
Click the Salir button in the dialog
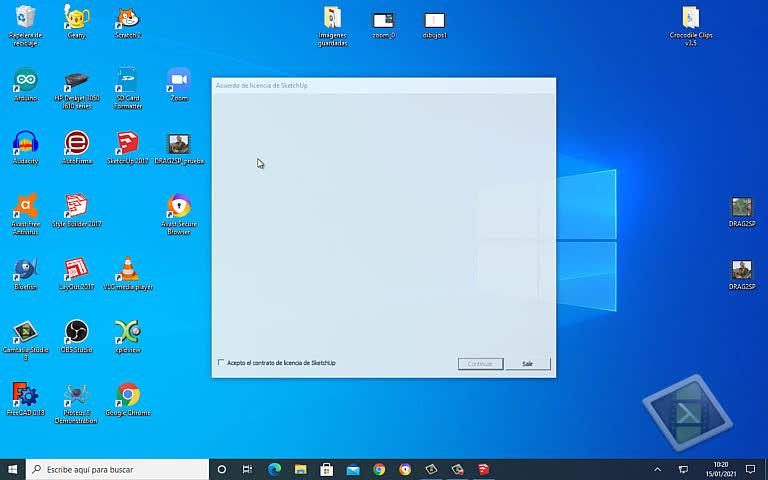(x=527, y=364)
